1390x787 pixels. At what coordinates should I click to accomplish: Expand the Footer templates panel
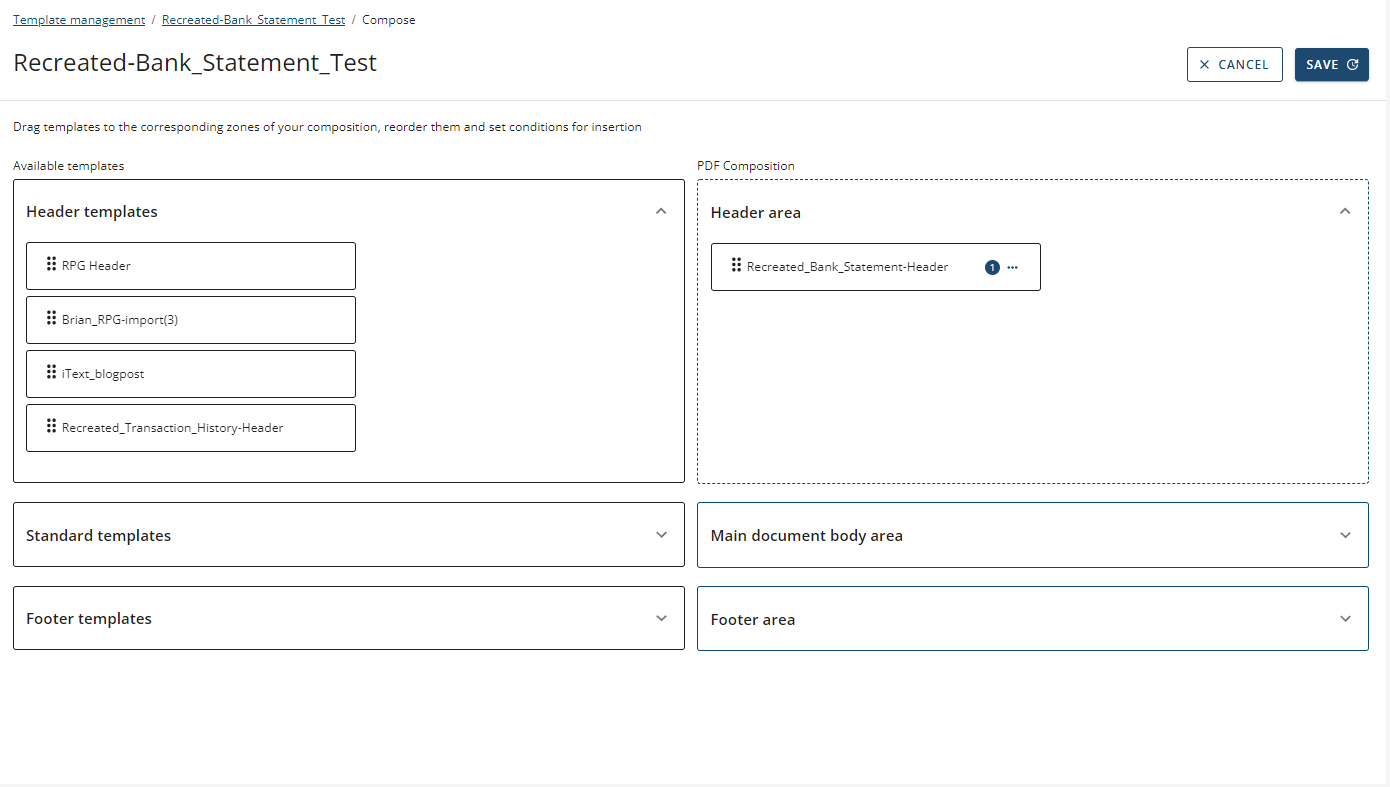pos(660,618)
